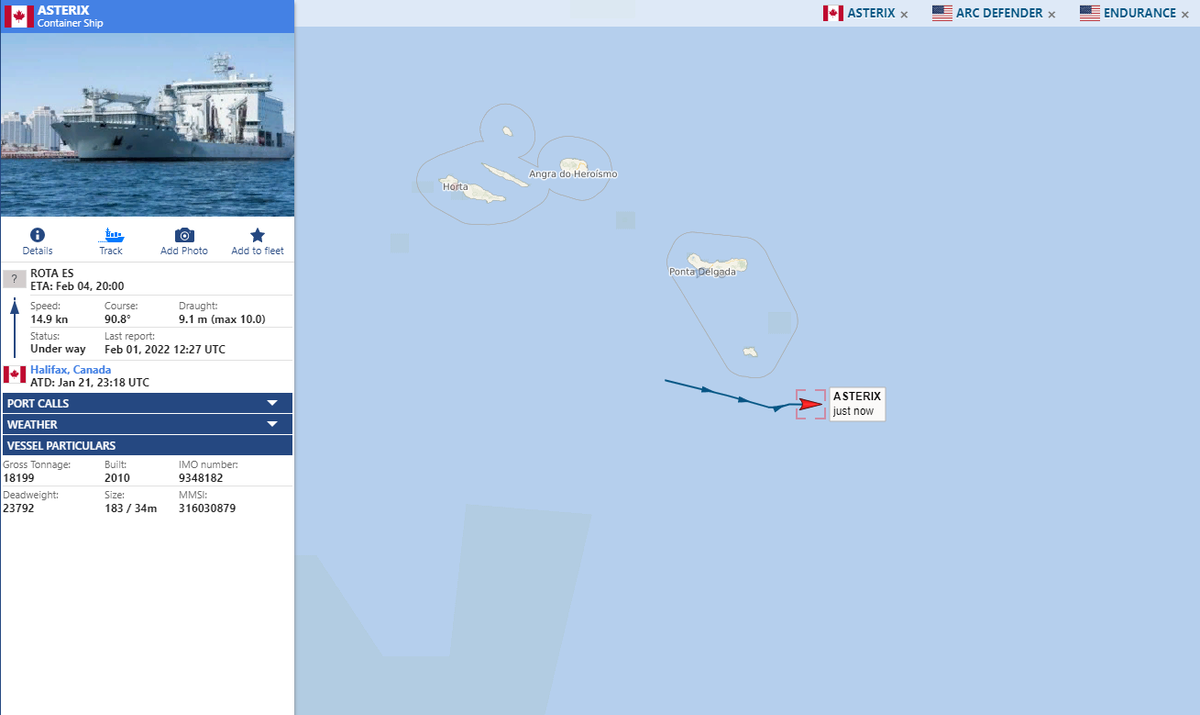This screenshot has width=1200, height=715.
Task: Close the ARC DEFENDER tab
Action: [1051, 14]
